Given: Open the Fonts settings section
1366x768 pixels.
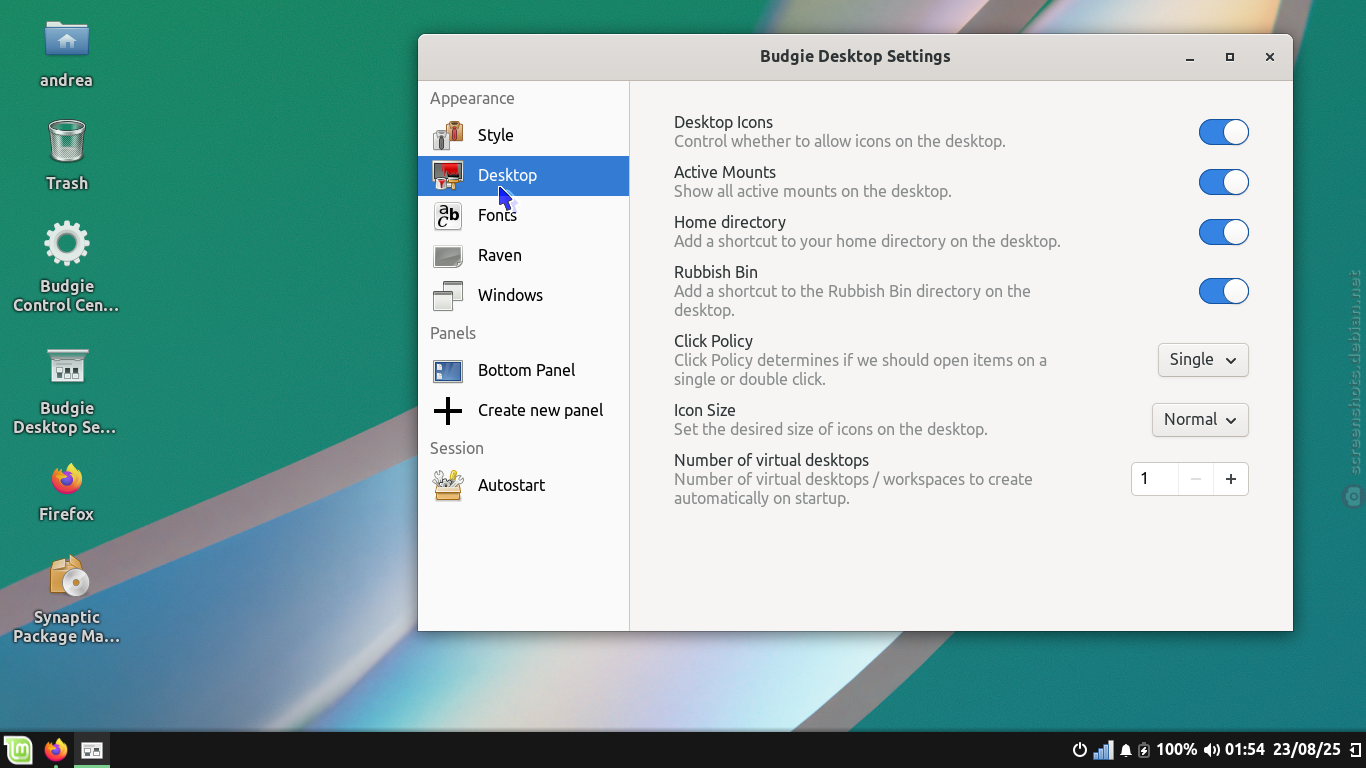Looking at the screenshot, I should [523, 215].
